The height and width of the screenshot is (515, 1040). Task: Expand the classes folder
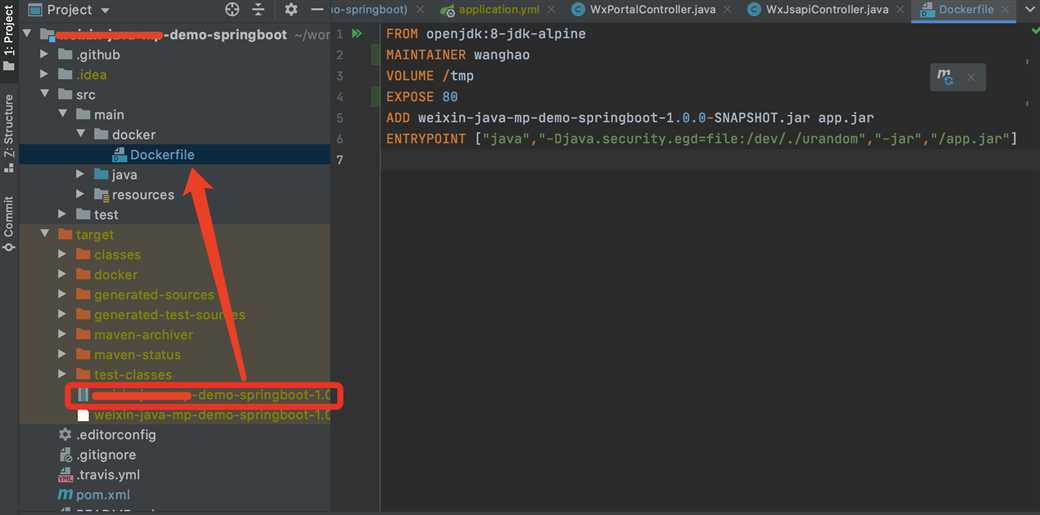[62, 254]
